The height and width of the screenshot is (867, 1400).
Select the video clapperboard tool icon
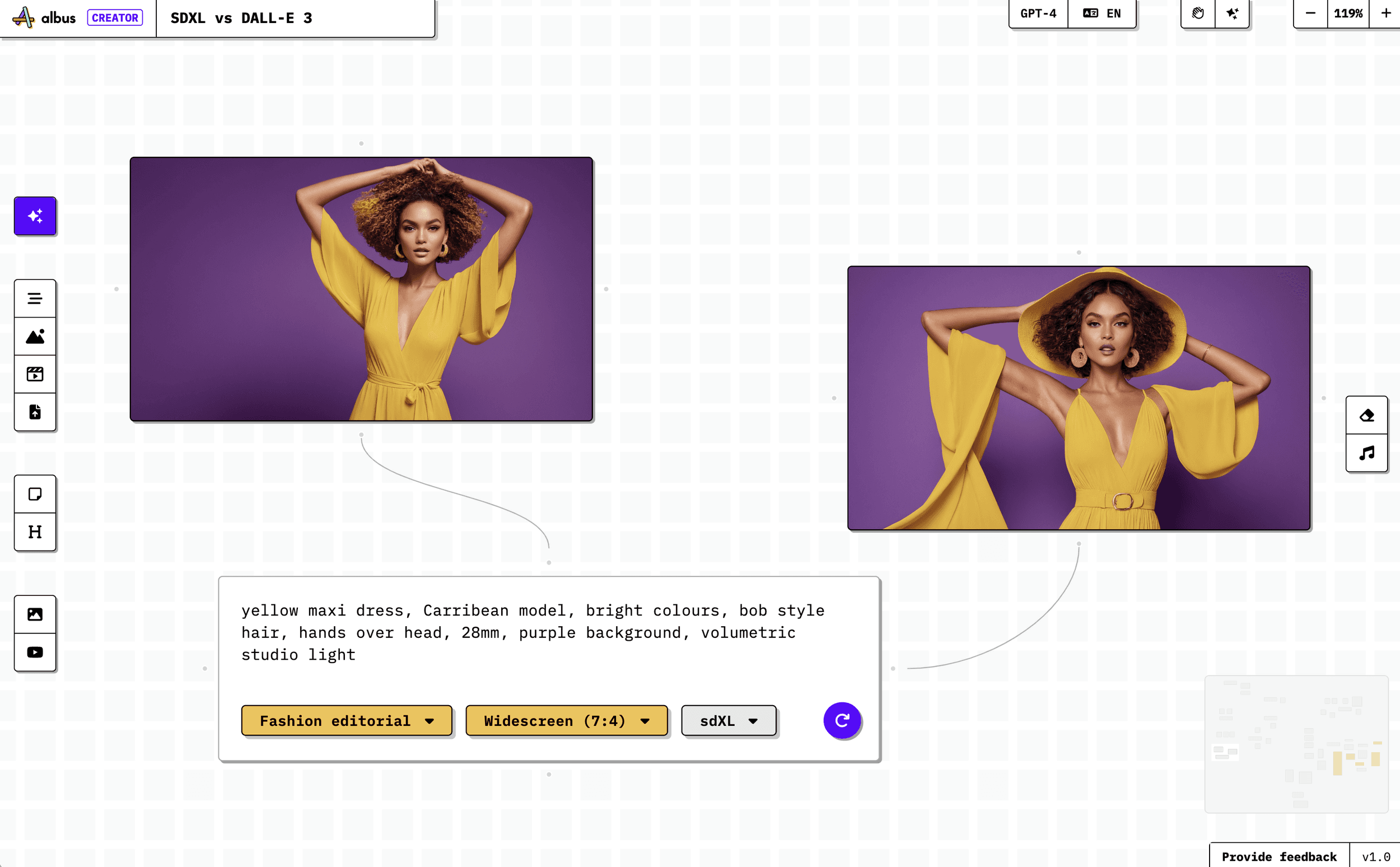tap(35, 375)
